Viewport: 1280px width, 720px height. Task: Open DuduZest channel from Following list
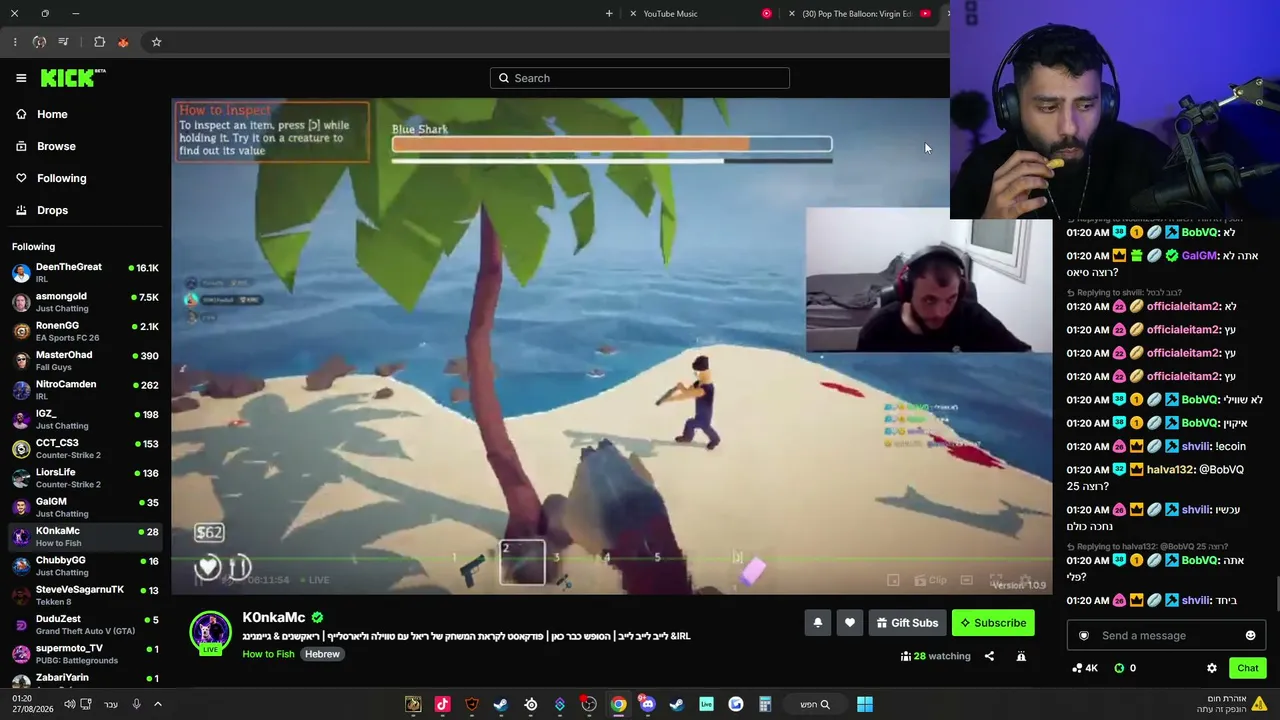[x=85, y=624]
